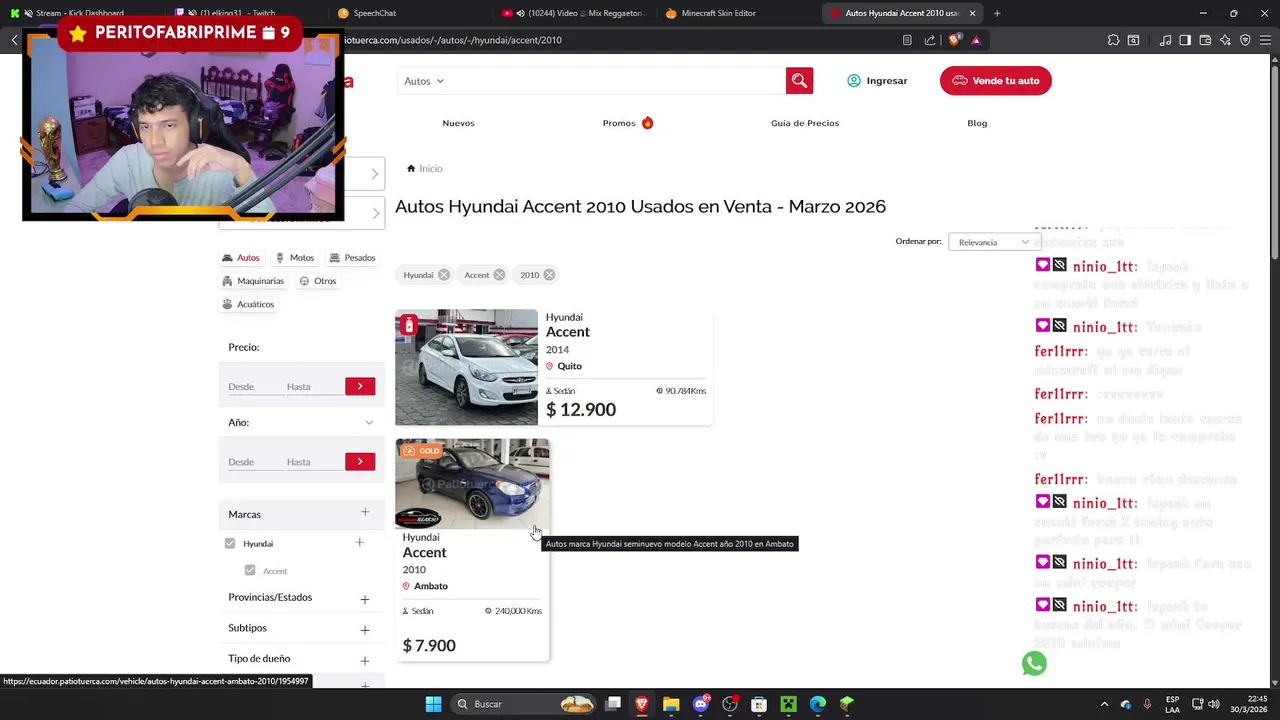The image size is (1280, 720).
Task: Open Brave VPN shield icon
Action: [1245, 40]
